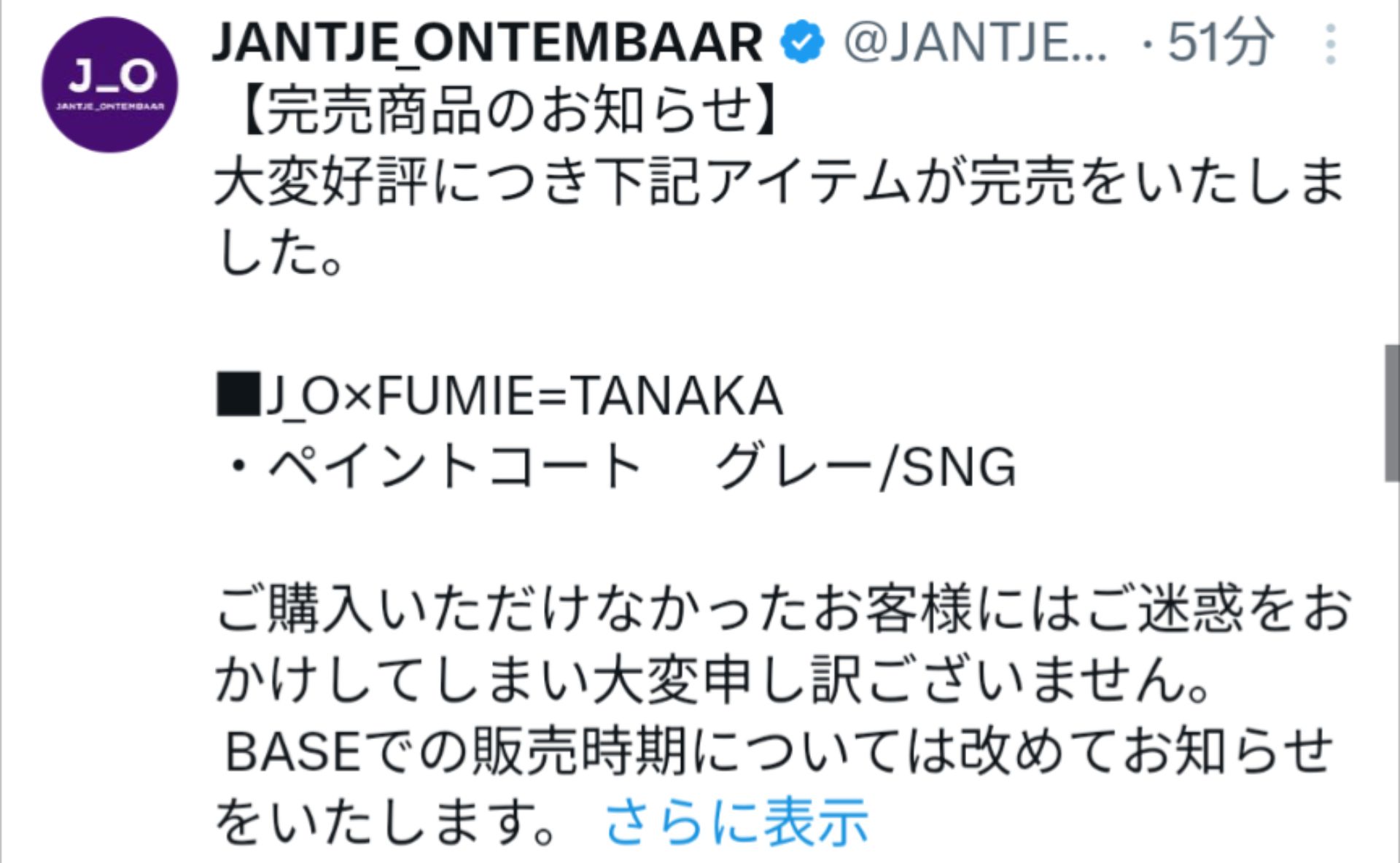Click the blue verified badge

pos(802,42)
